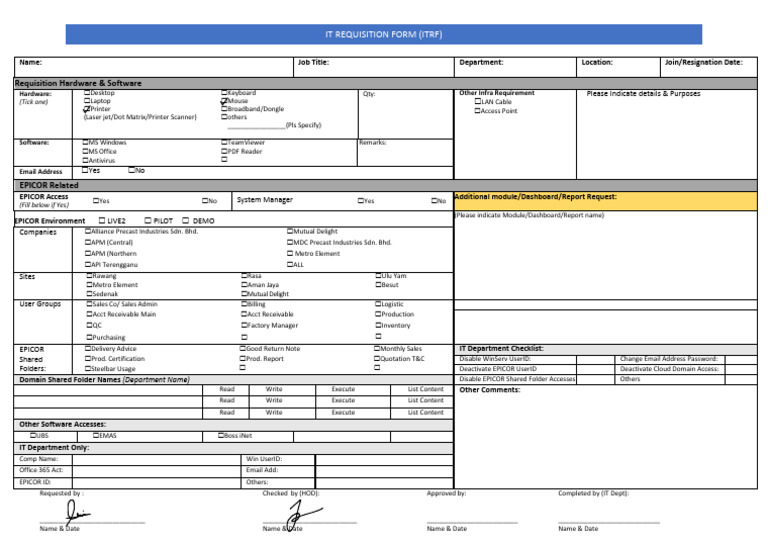Select the MS Office software checkbox
Viewport: 768px width, 543px height.
point(86,151)
